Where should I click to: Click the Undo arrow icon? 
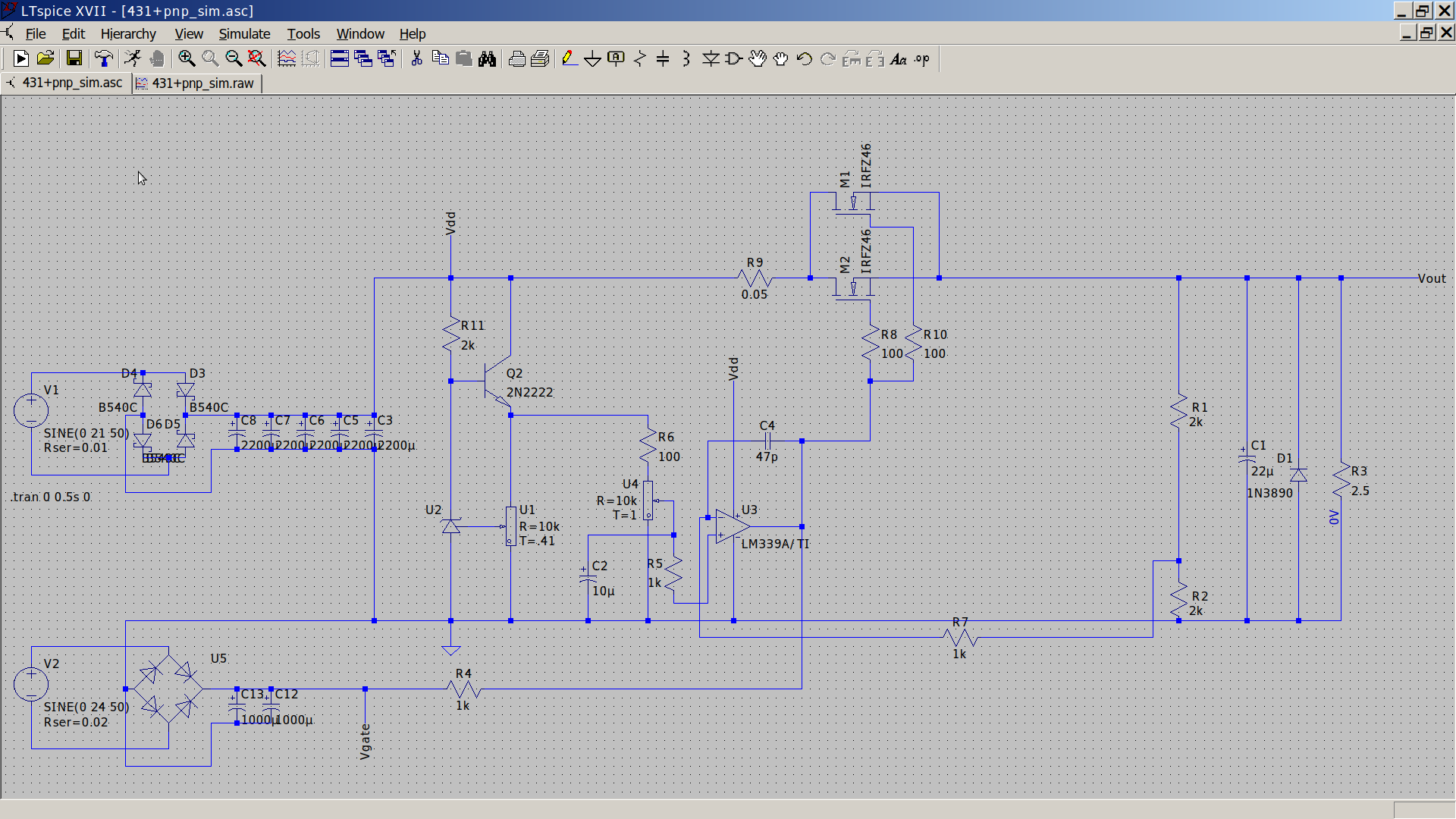point(805,59)
